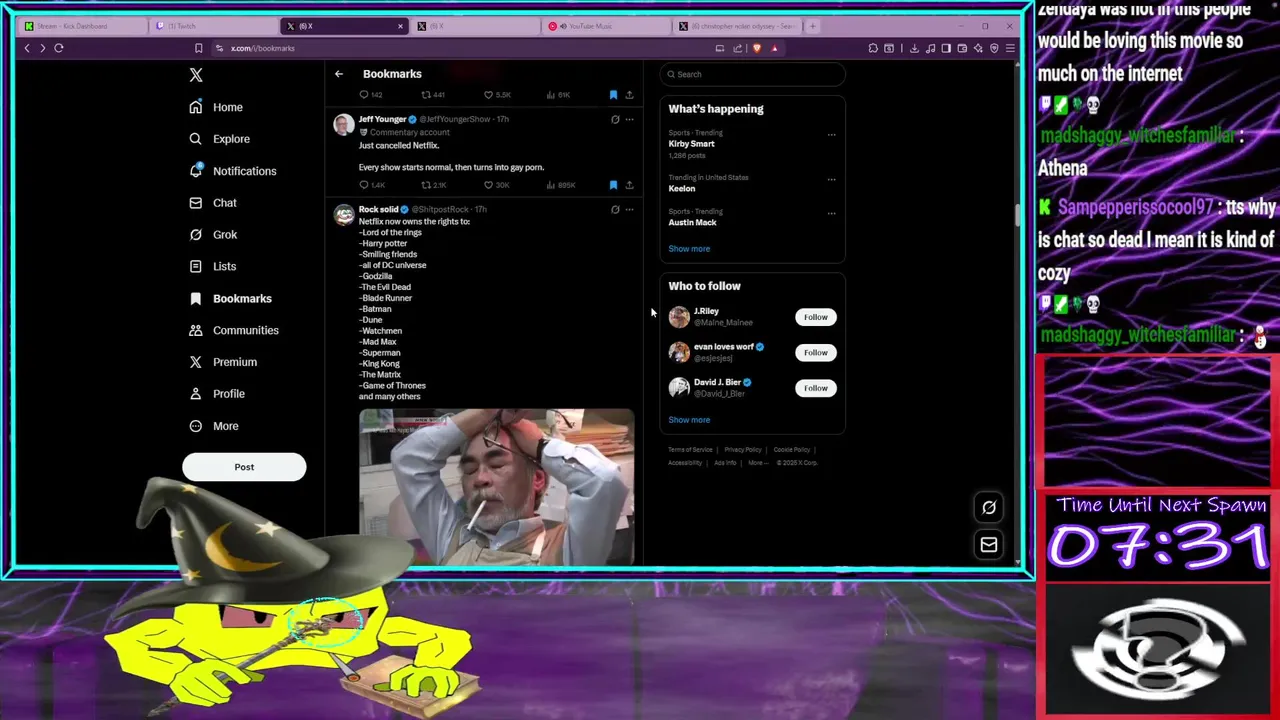The image size is (1280, 720).
Task: Share Jeff Younger's post
Action: [x=629, y=185]
